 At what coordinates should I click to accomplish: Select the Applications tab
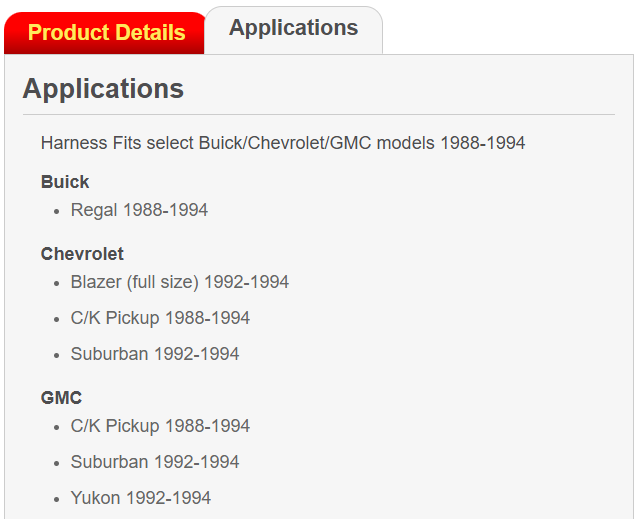294,30
